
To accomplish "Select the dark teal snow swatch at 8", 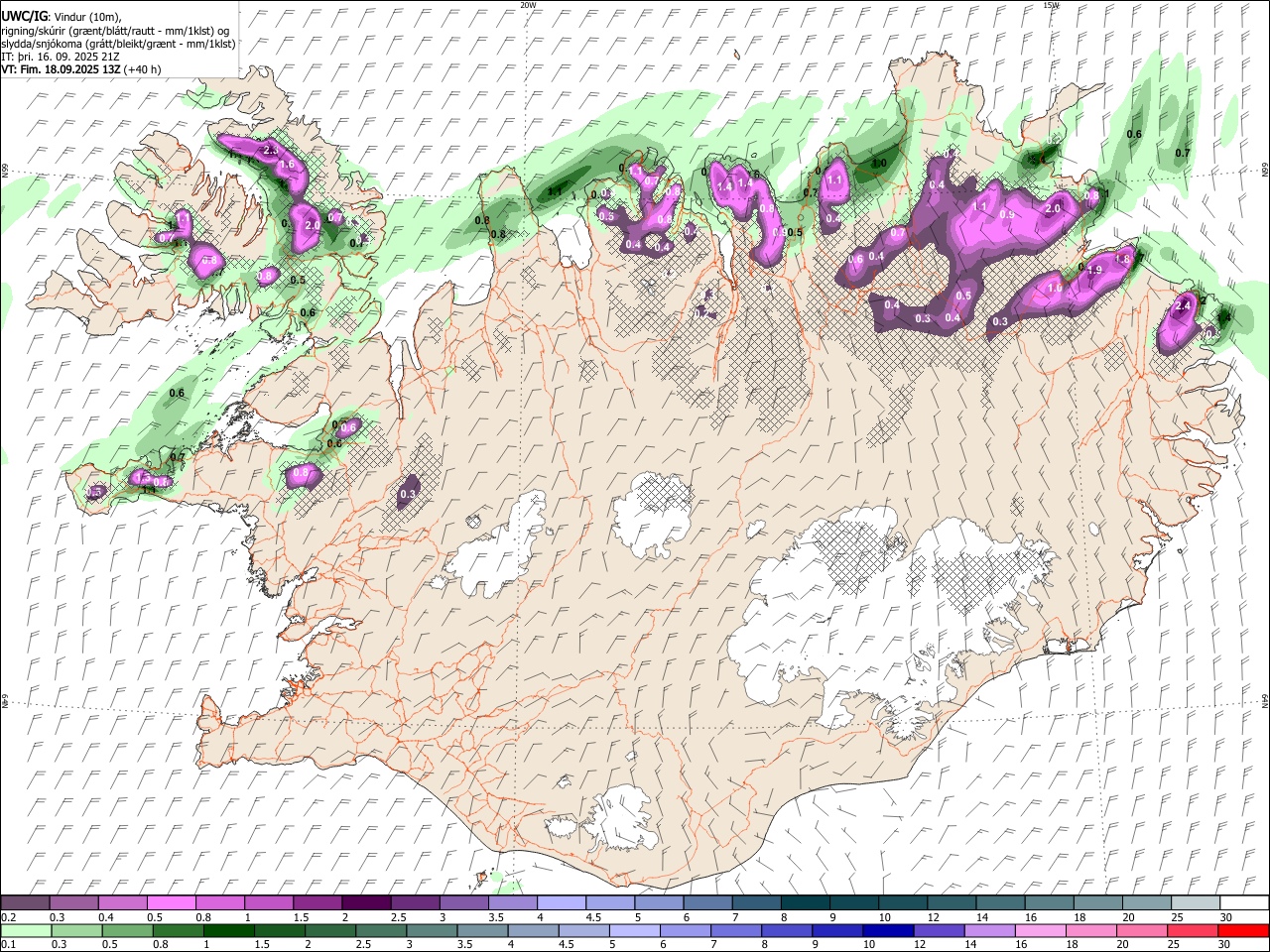I will pos(804,903).
